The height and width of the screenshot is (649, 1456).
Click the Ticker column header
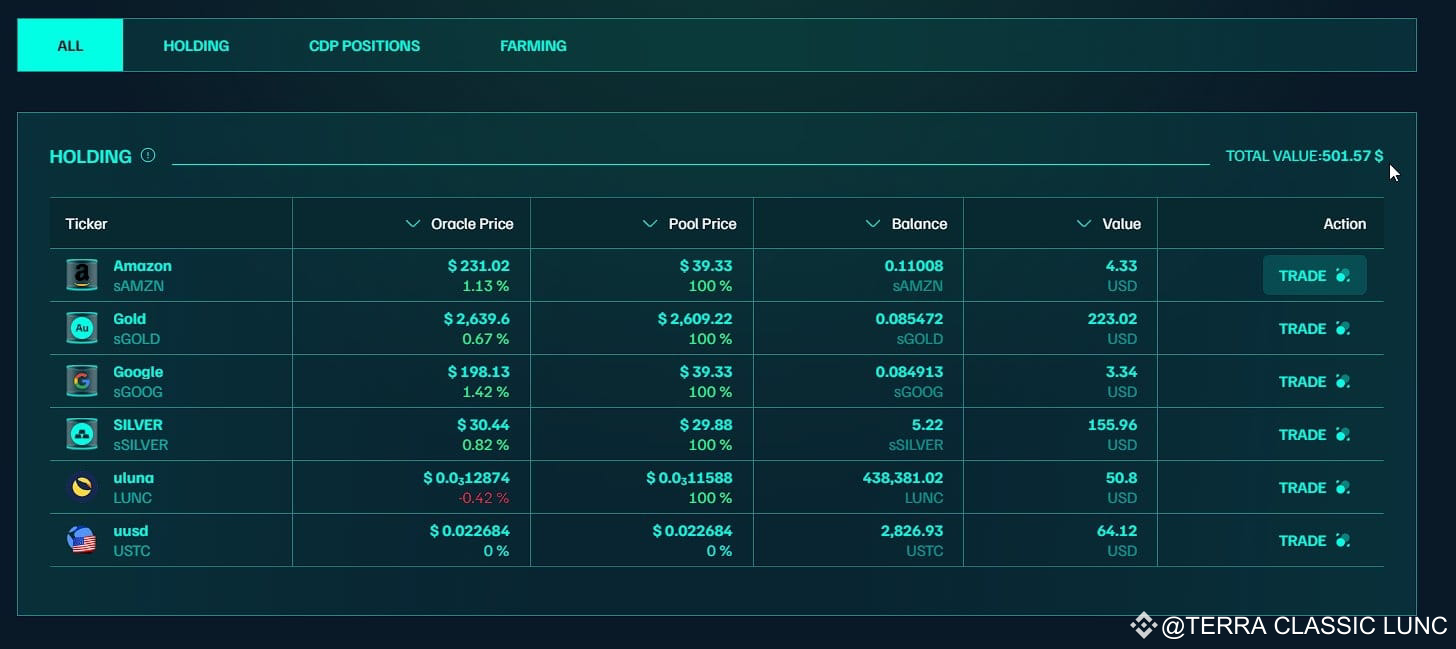[x=86, y=224]
